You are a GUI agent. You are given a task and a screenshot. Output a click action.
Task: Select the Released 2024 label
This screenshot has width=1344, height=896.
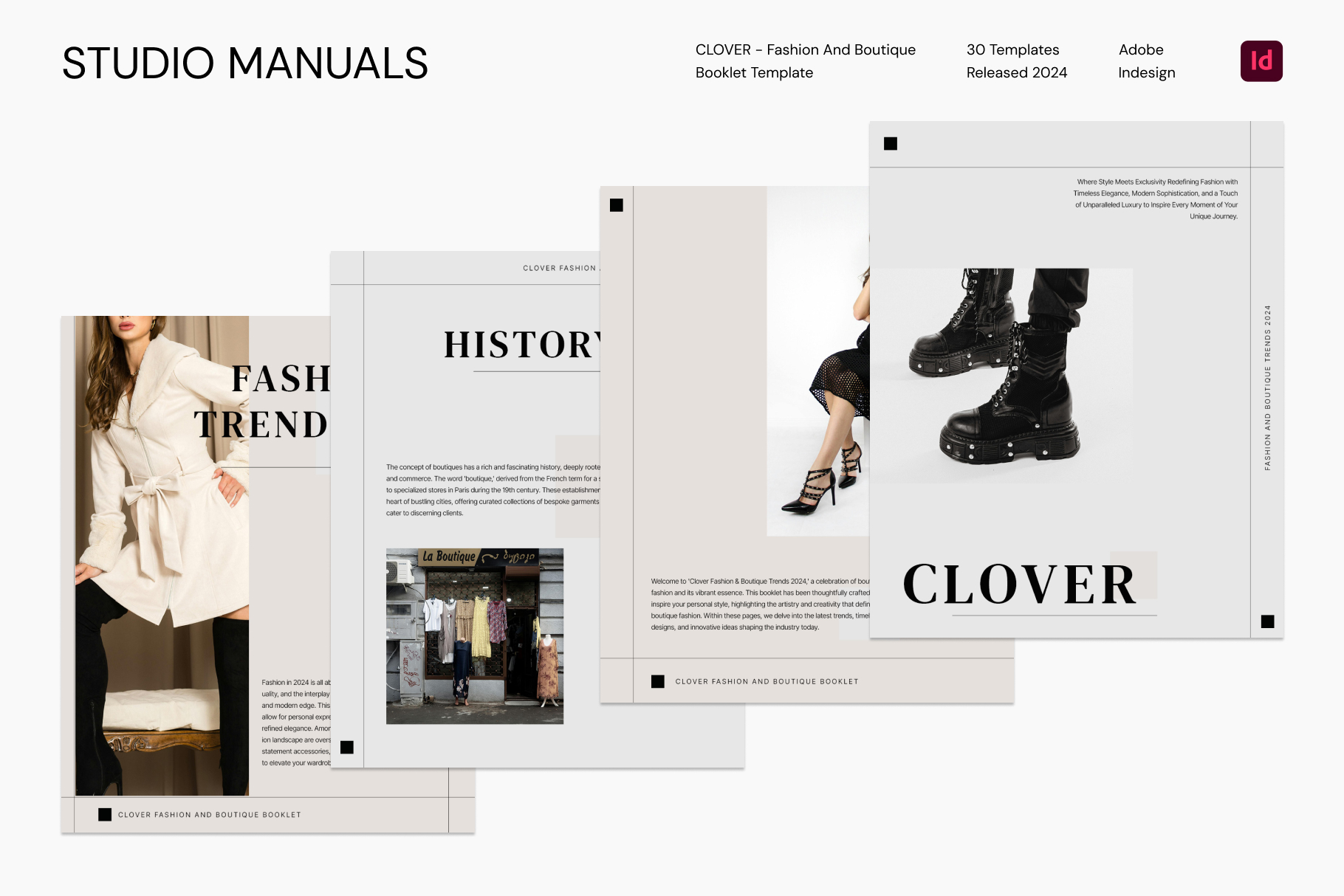click(x=1017, y=72)
